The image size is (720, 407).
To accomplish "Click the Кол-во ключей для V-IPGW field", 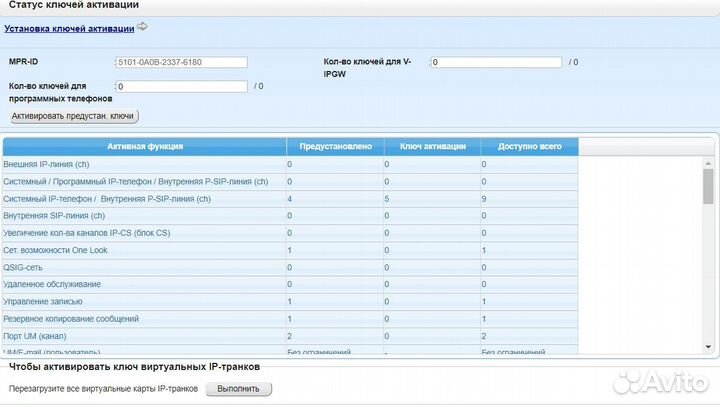I will coord(496,62).
